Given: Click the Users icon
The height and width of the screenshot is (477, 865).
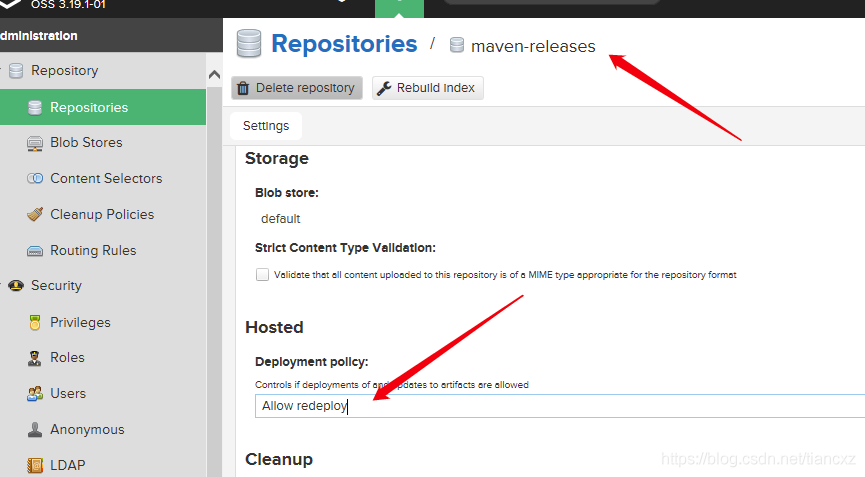Looking at the screenshot, I should 35,394.
